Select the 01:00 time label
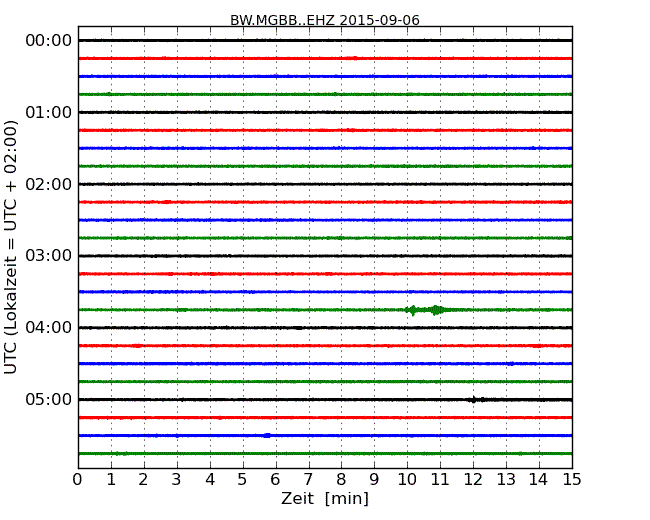The width and height of the screenshot is (650, 520). [49, 112]
